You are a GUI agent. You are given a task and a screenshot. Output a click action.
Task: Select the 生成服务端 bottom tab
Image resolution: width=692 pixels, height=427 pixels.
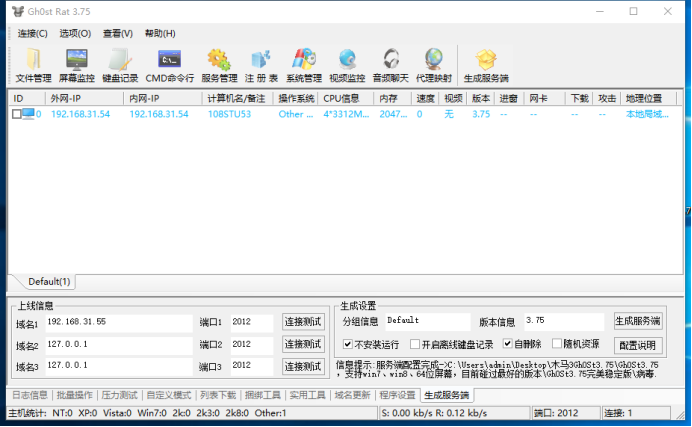click(447, 395)
